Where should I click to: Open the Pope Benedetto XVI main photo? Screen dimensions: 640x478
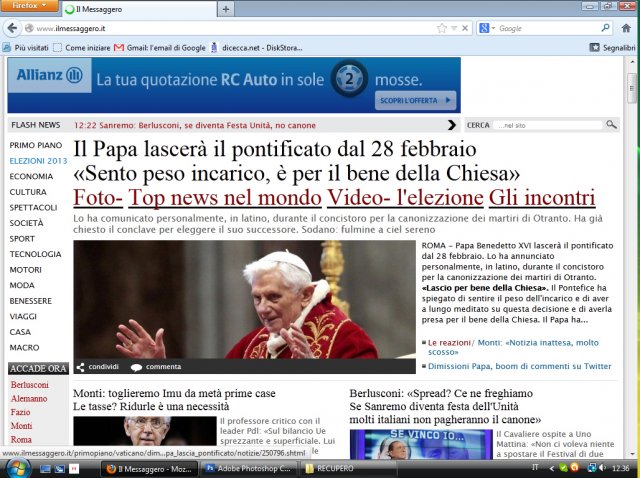pos(244,300)
